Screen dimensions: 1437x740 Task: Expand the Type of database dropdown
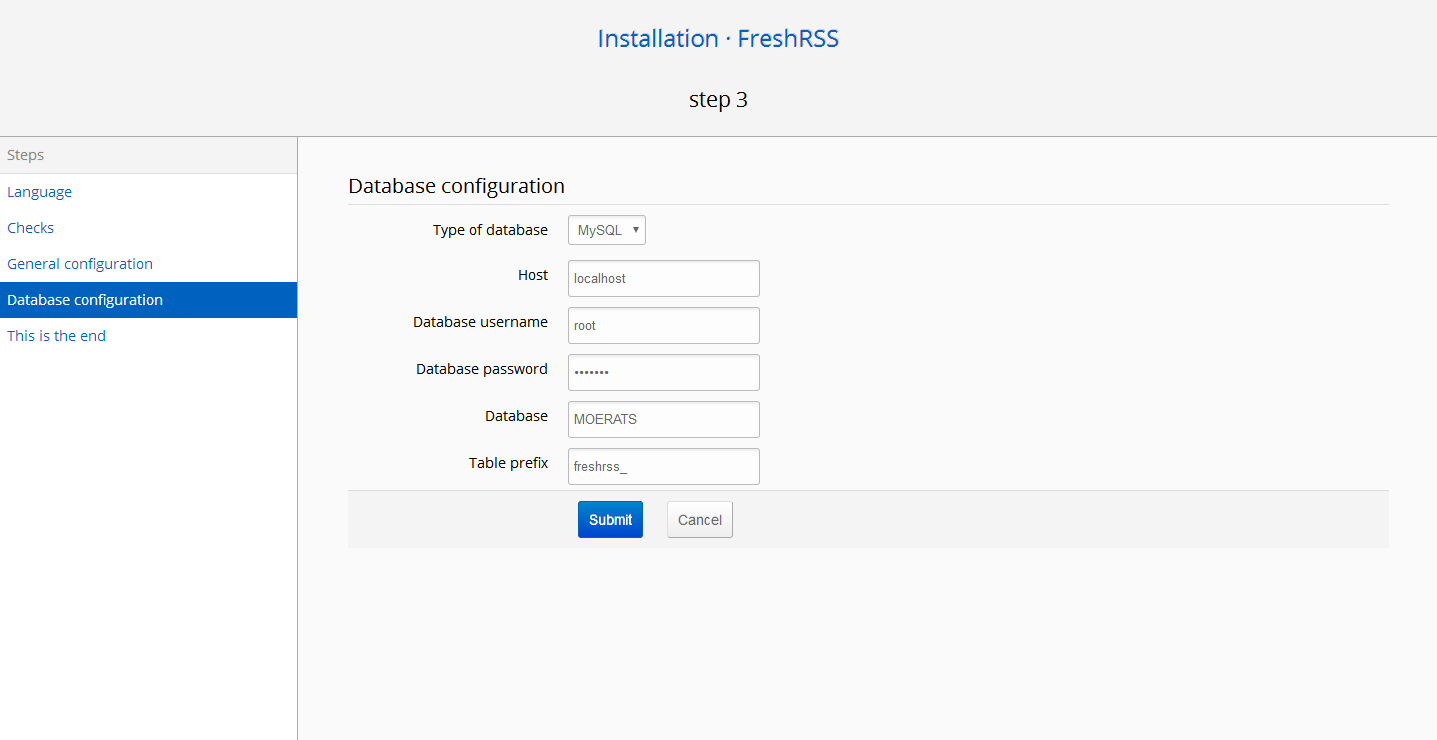click(x=607, y=230)
